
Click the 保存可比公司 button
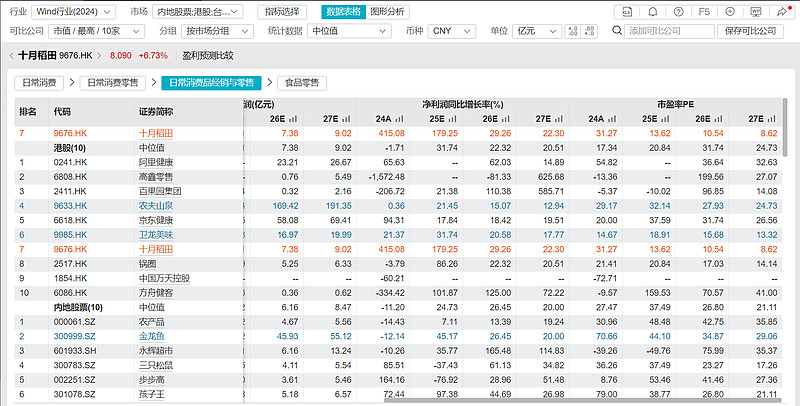pyautogui.click(x=750, y=31)
